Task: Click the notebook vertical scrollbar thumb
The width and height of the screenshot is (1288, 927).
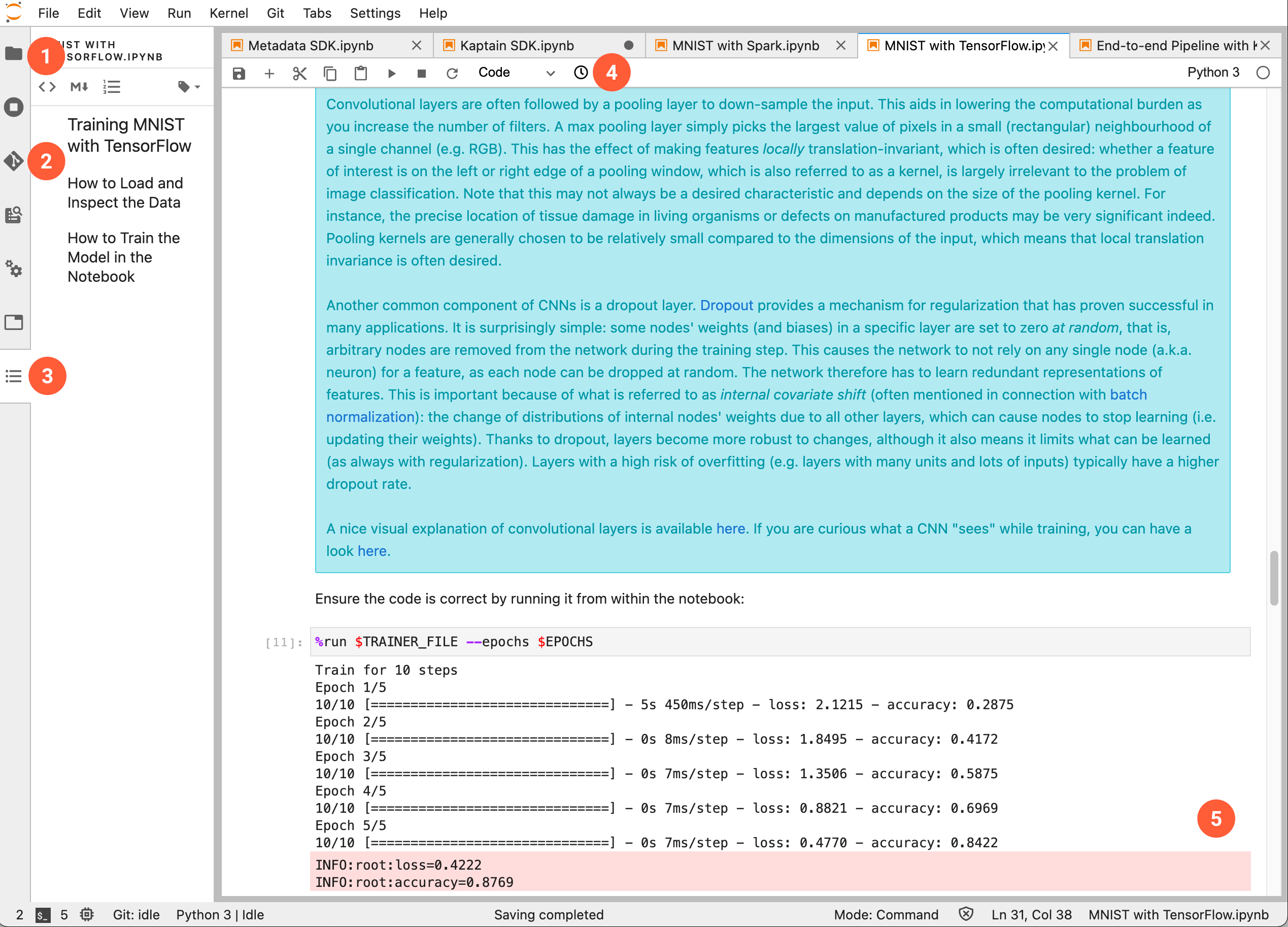Action: point(1274,578)
